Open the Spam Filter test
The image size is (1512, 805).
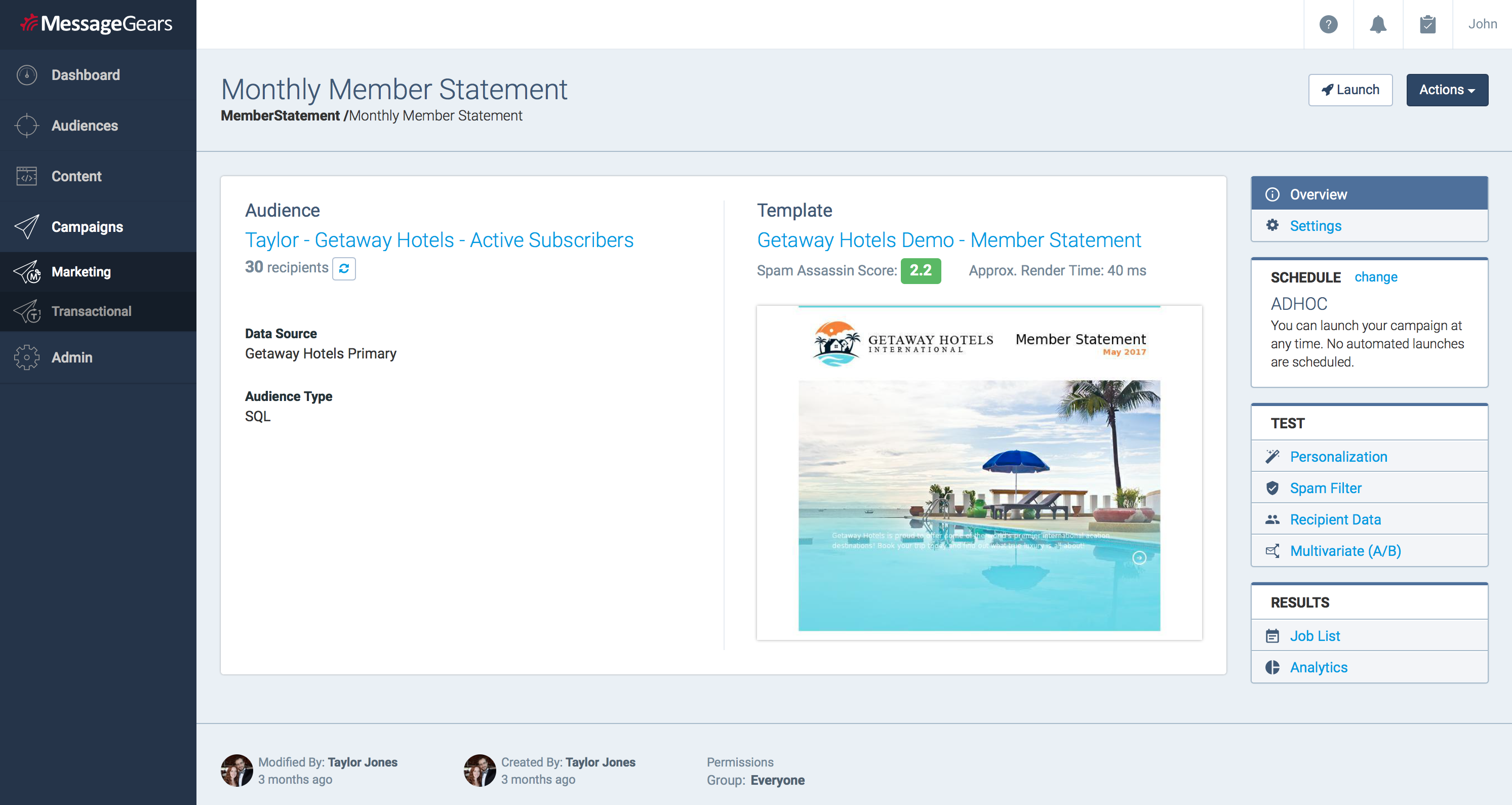[1325, 488]
